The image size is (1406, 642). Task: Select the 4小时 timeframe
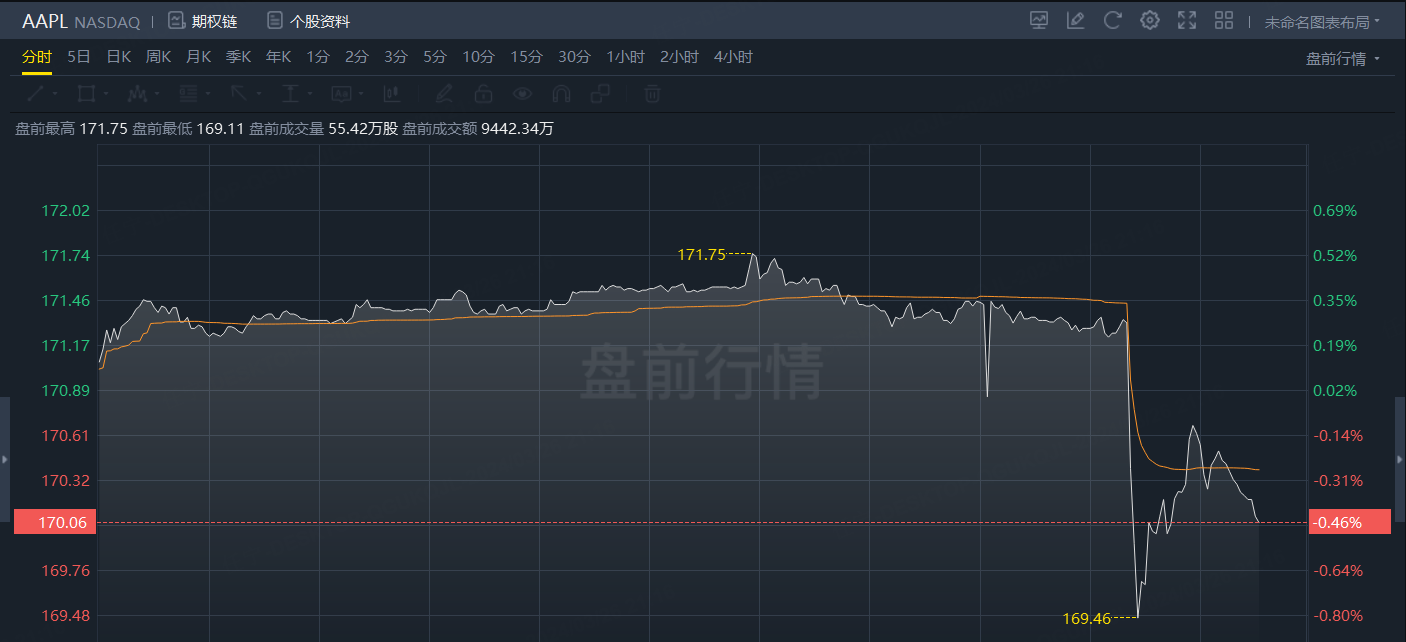pyautogui.click(x=733, y=57)
